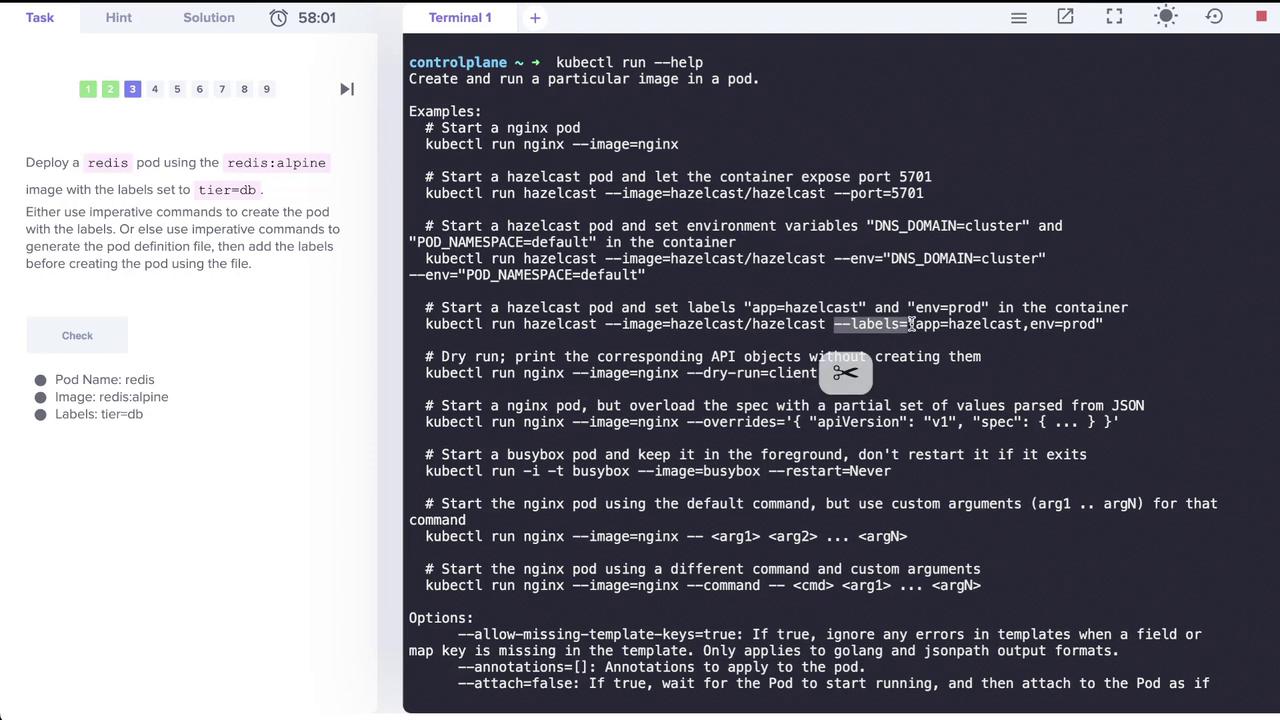This screenshot has height=720, width=1280.
Task: Switch to the Task tab
Action: 40,18
